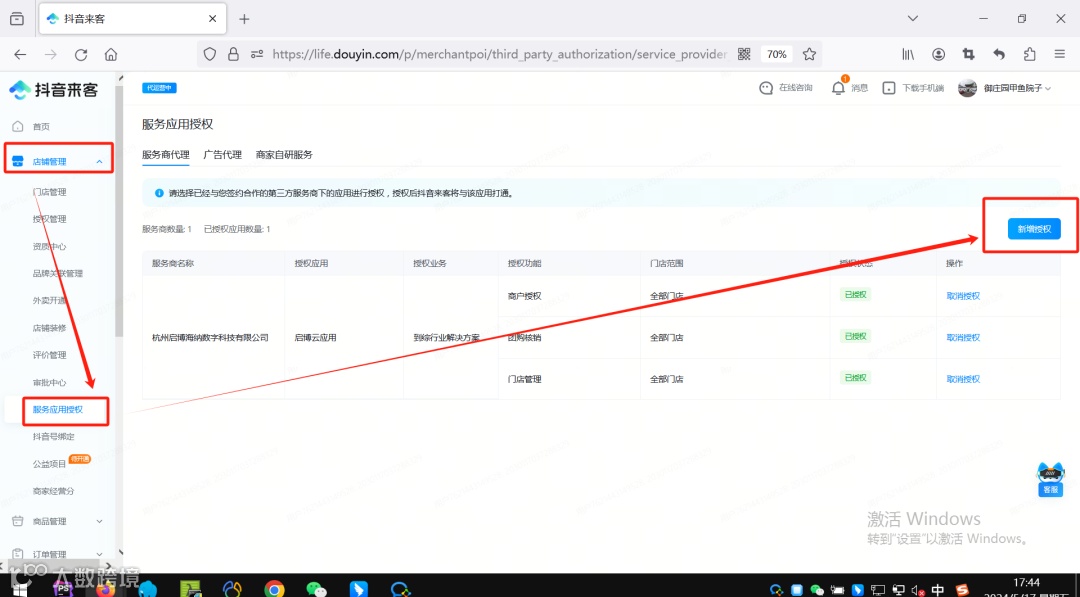Collapse the 店铺管理 chevron
This screenshot has height=597, width=1080.
(x=99, y=162)
